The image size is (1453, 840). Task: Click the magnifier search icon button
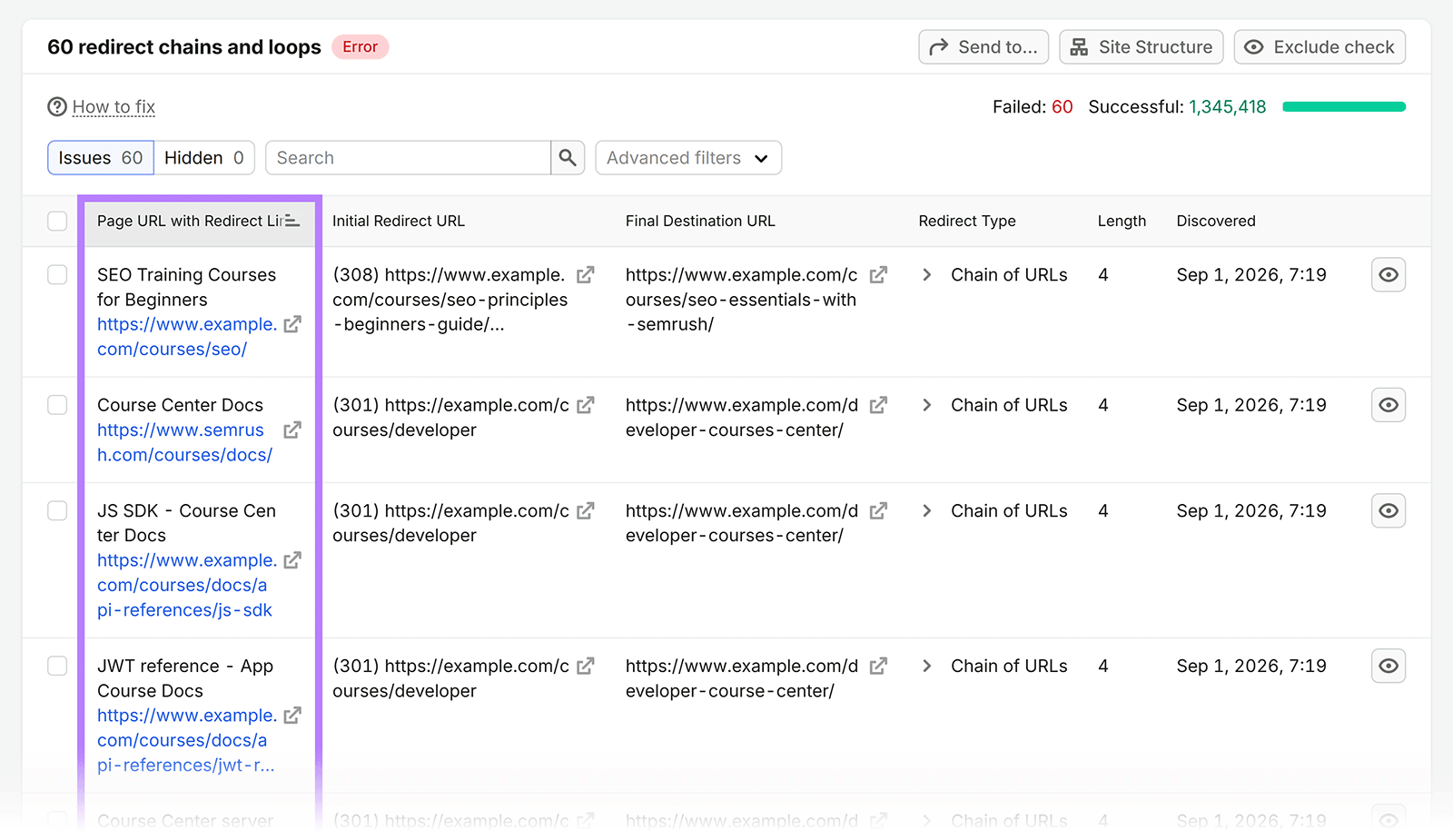point(568,158)
